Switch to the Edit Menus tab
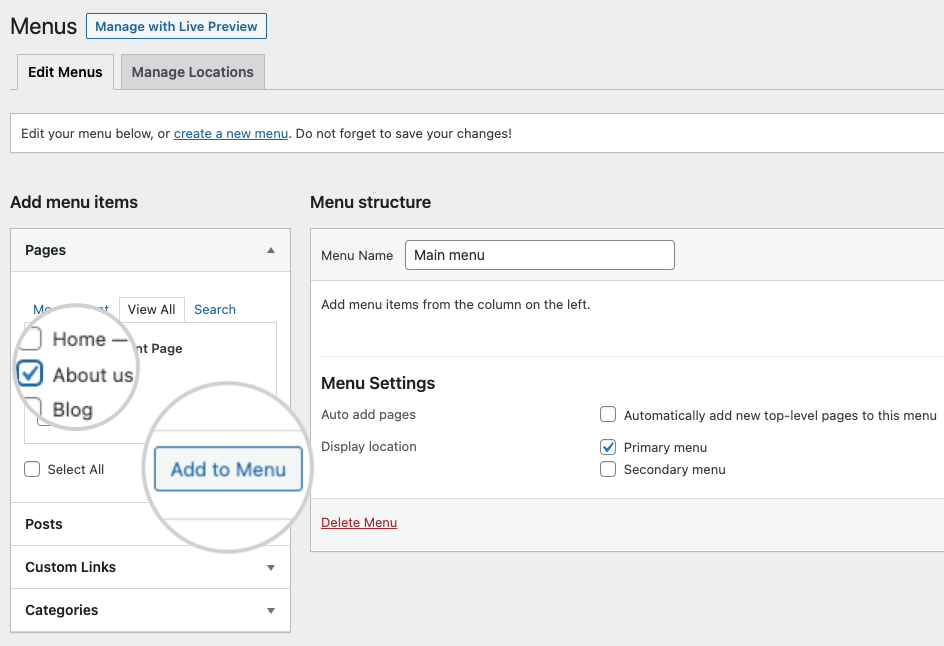This screenshot has height=646, width=944. [x=65, y=72]
